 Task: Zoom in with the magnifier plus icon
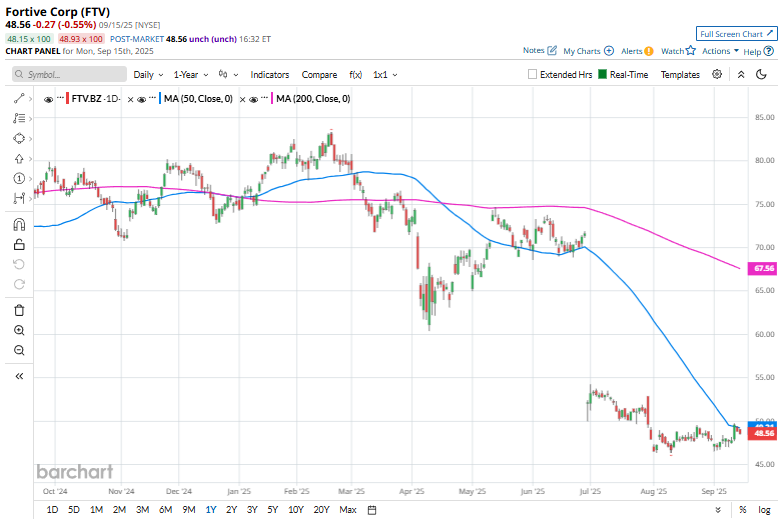(19, 330)
